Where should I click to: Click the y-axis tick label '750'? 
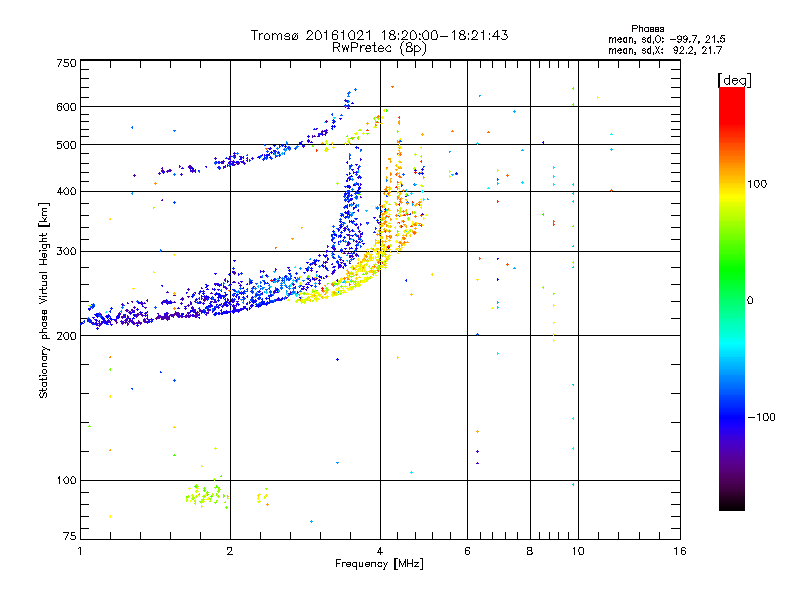click(x=66, y=63)
